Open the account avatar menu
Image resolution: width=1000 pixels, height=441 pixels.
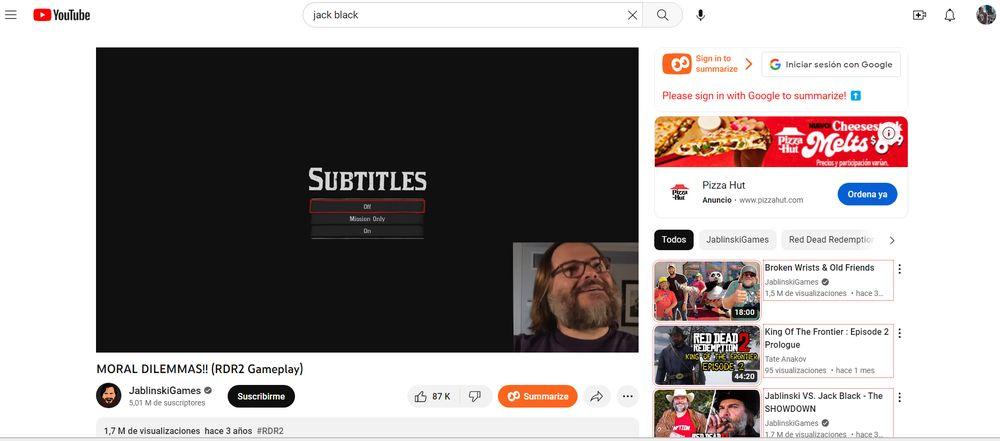click(985, 15)
